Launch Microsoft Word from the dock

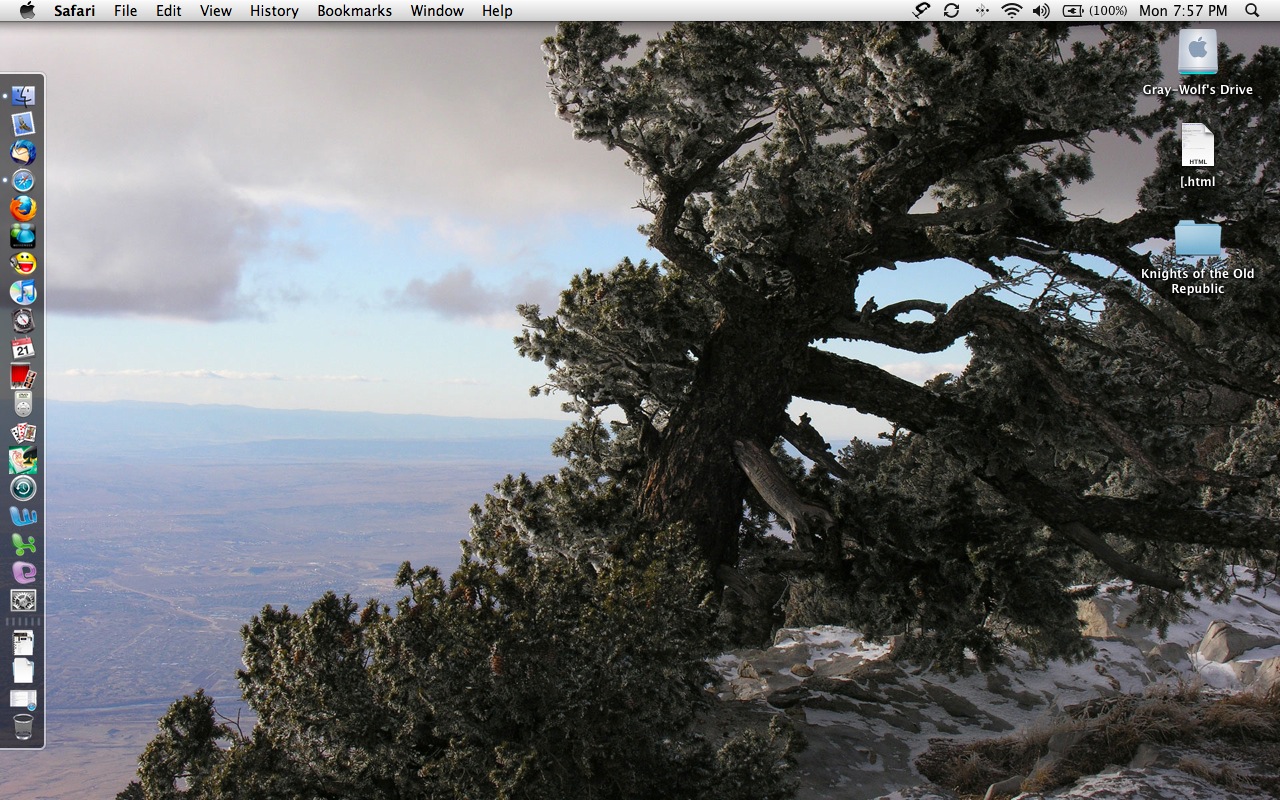click(x=23, y=516)
